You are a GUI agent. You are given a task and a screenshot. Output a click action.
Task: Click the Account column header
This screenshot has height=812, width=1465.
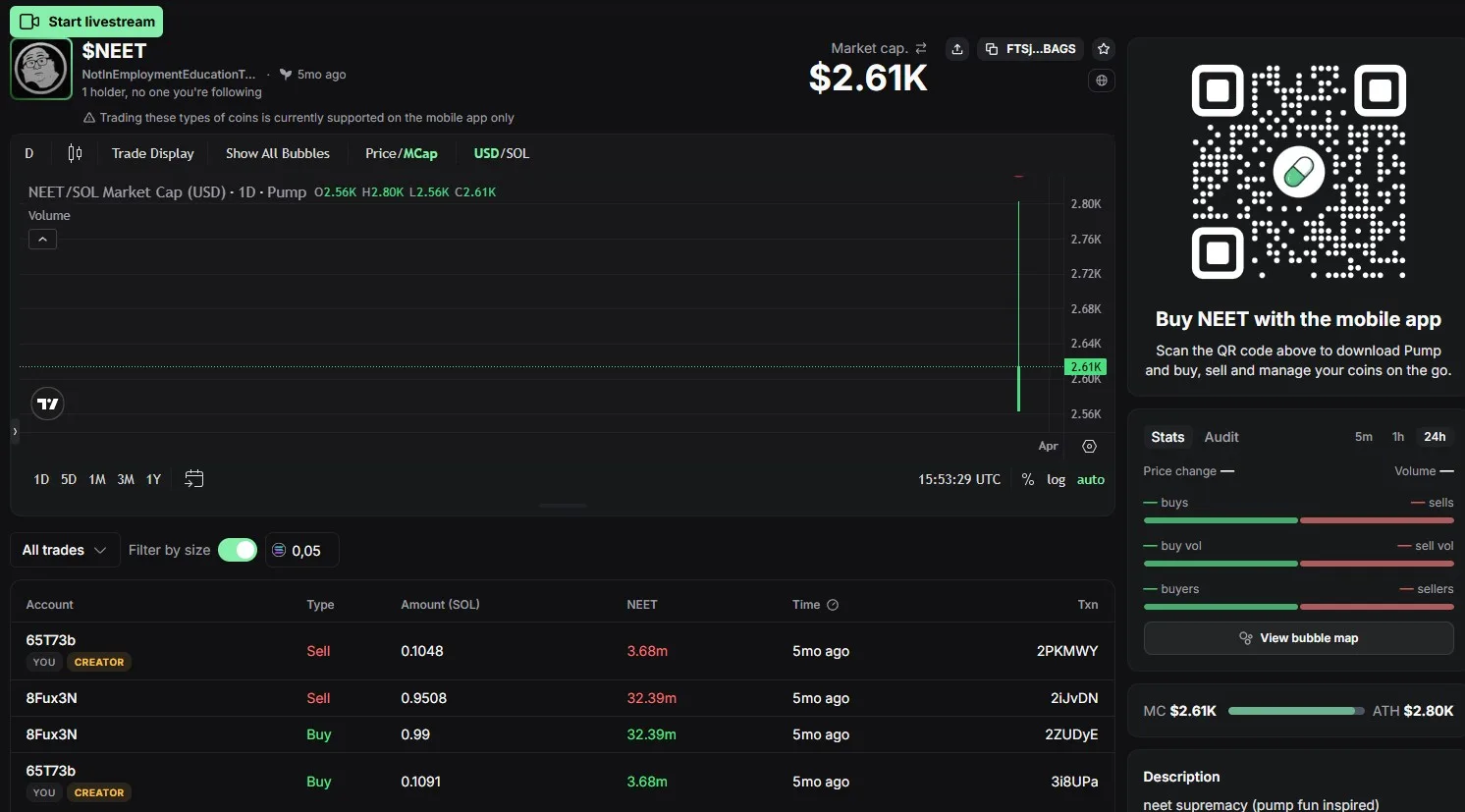coord(50,605)
